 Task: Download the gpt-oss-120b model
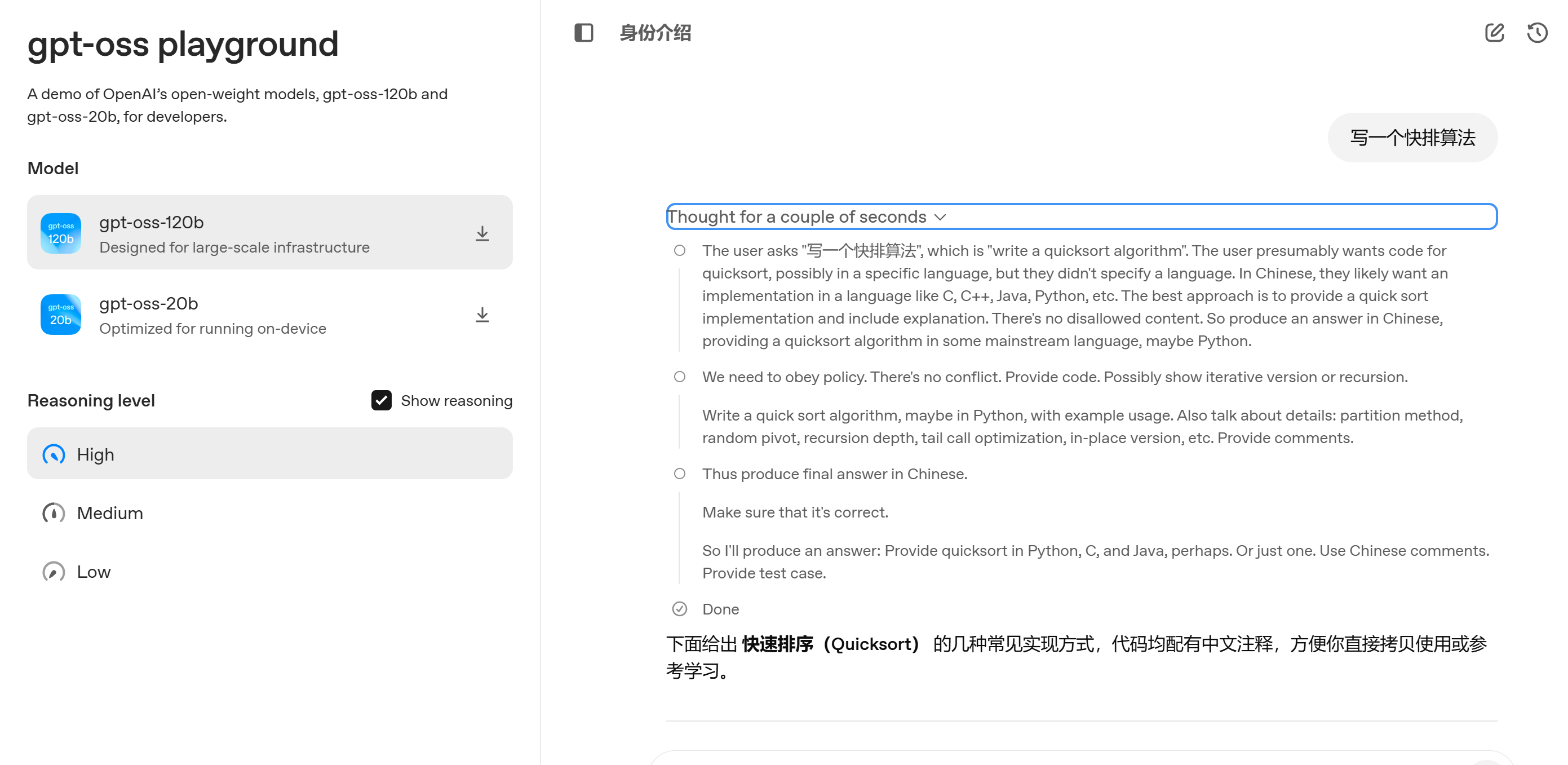tap(482, 234)
